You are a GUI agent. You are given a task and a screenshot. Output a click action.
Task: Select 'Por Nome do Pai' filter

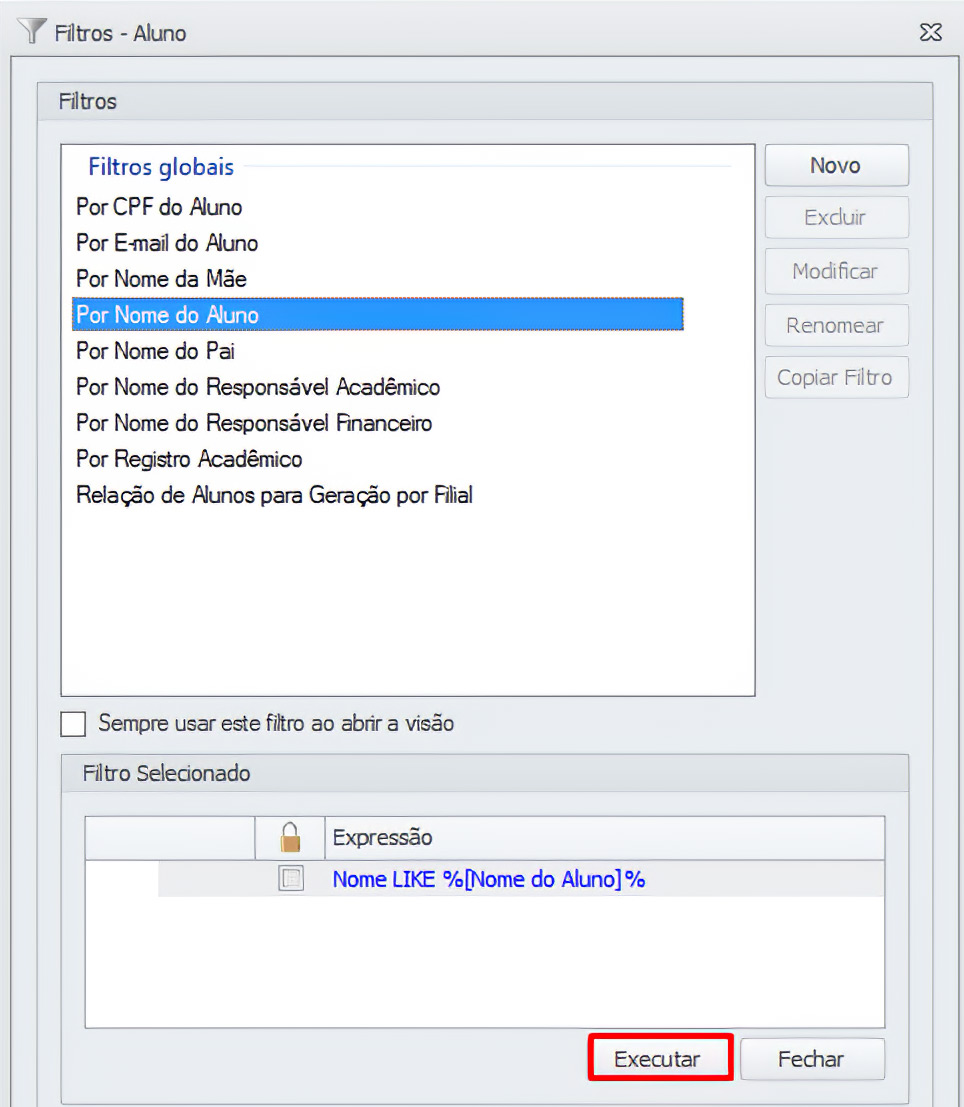[x=155, y=351]
